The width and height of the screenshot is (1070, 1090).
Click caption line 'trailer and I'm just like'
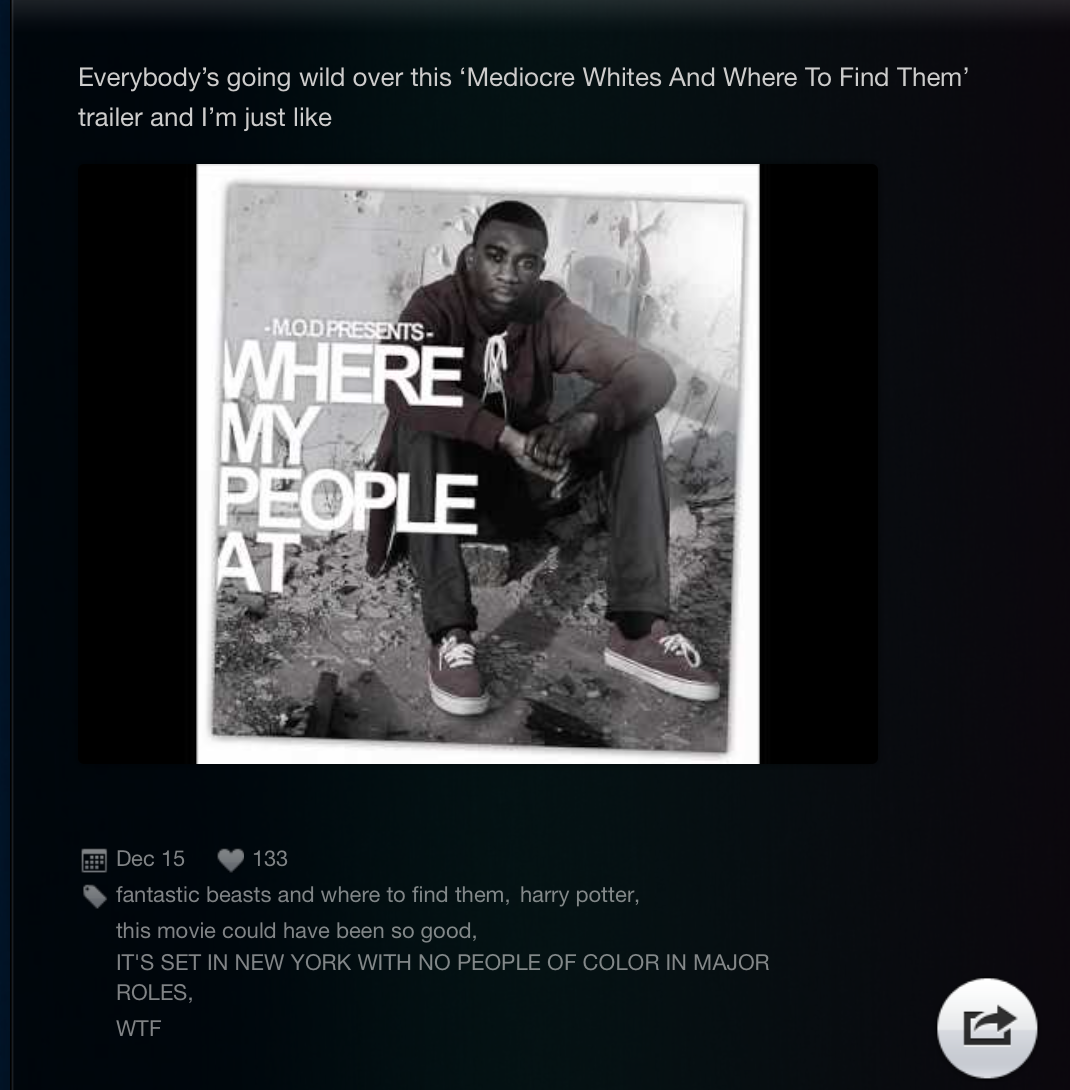(x=204, y=117)
